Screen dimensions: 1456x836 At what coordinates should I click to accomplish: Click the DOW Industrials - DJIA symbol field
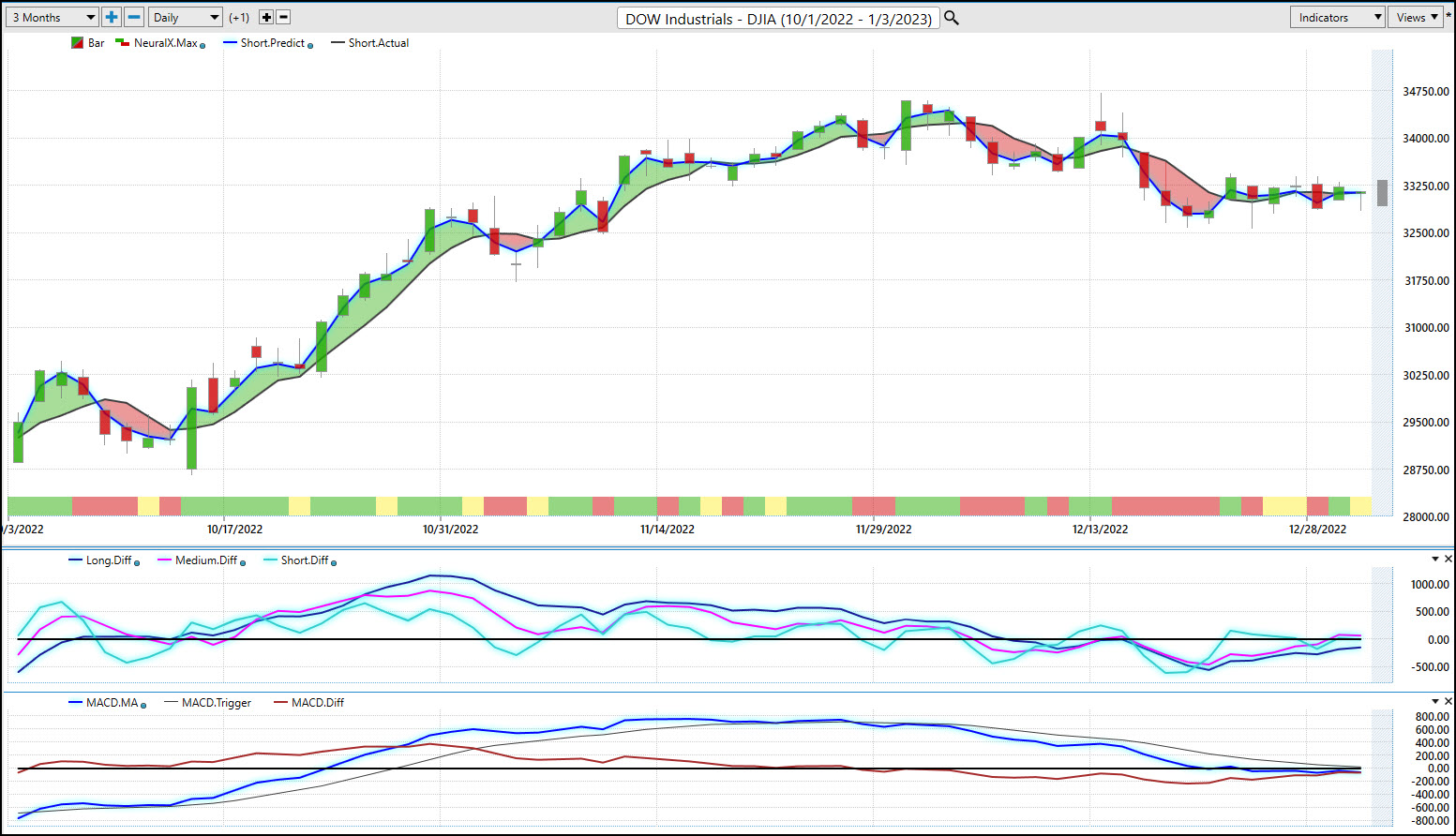click(x=778, y=18)
